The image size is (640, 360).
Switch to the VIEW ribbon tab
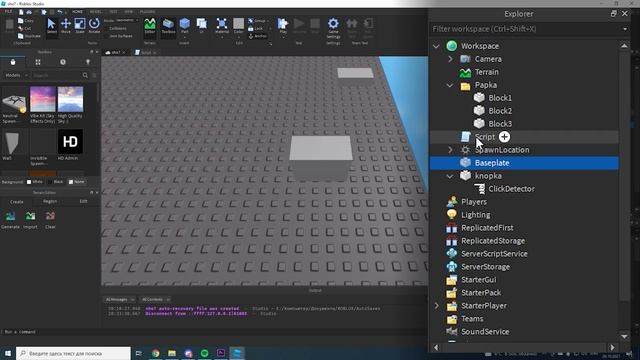pos(128,12)
